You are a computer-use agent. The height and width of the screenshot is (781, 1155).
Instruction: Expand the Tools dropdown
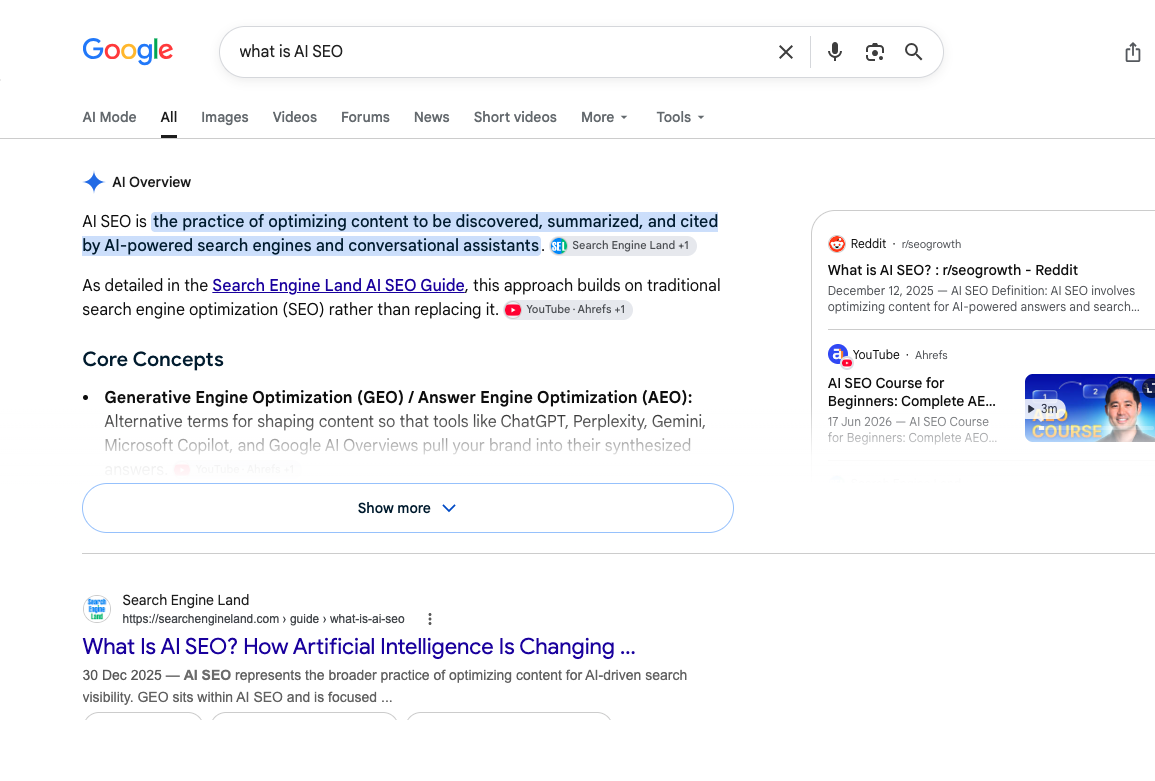(680, 117)
